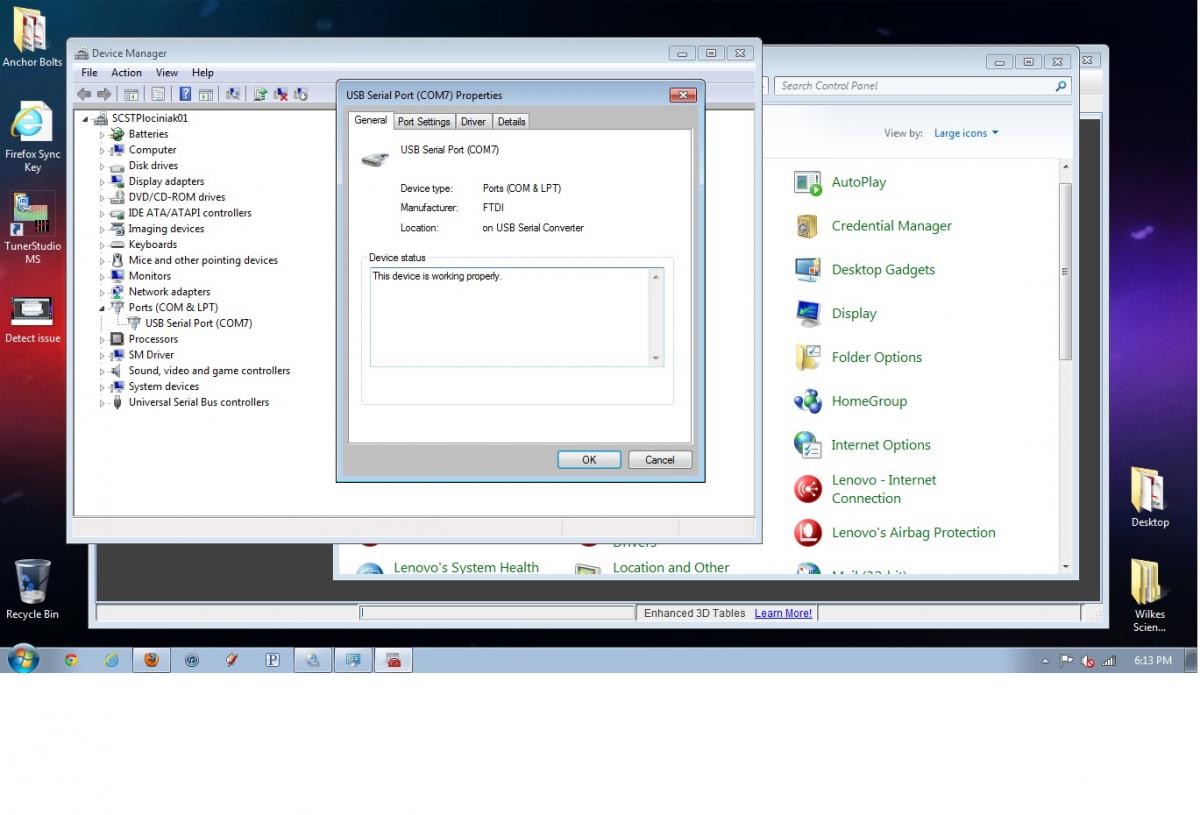The height and width of the screenshot is (815, 1200).
Task: Open the TunerStudio MS desktop shortcut
Action: click(x=32, y=215)
